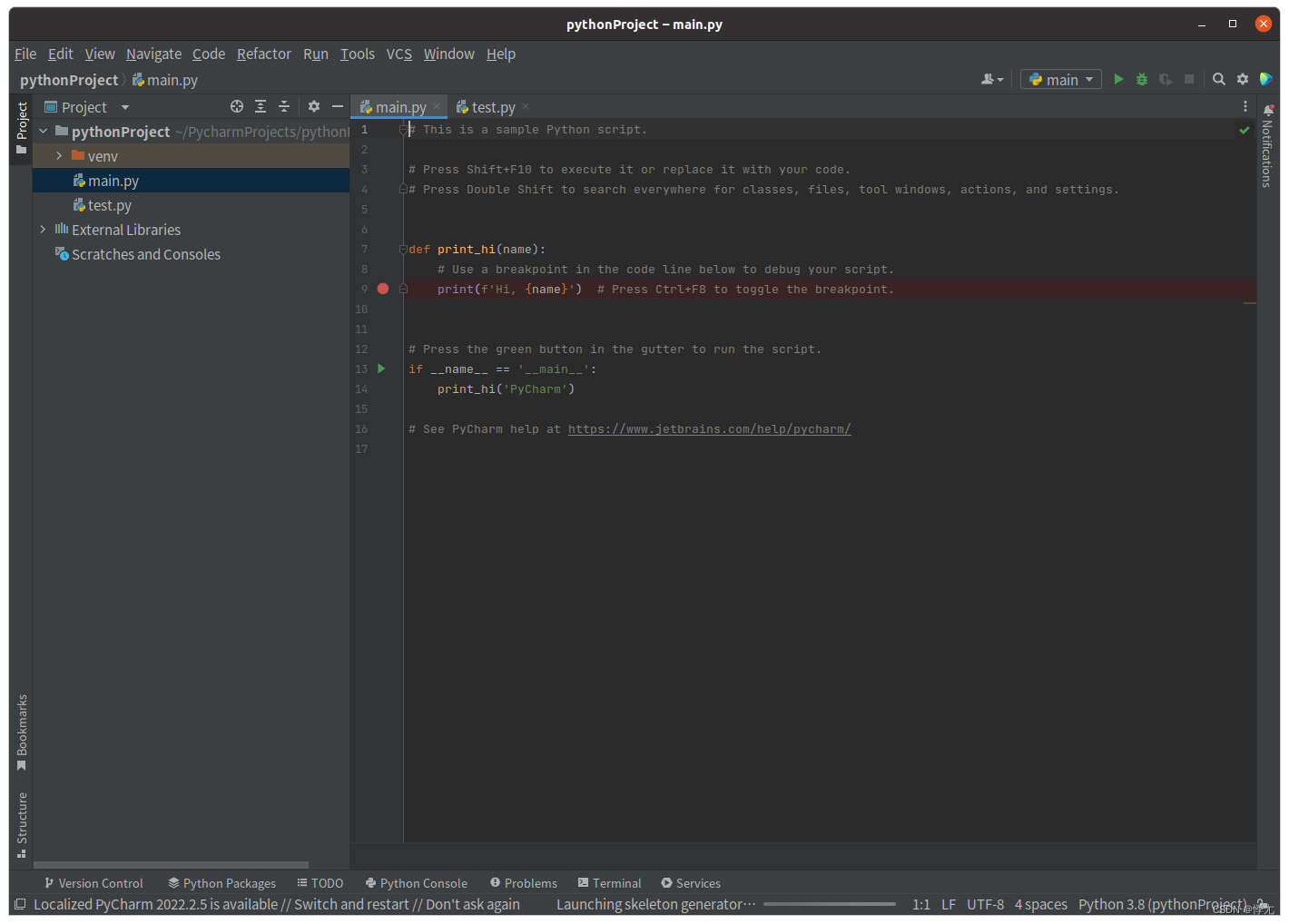Start debugging with the bug icon

[x=1142, y=80]
